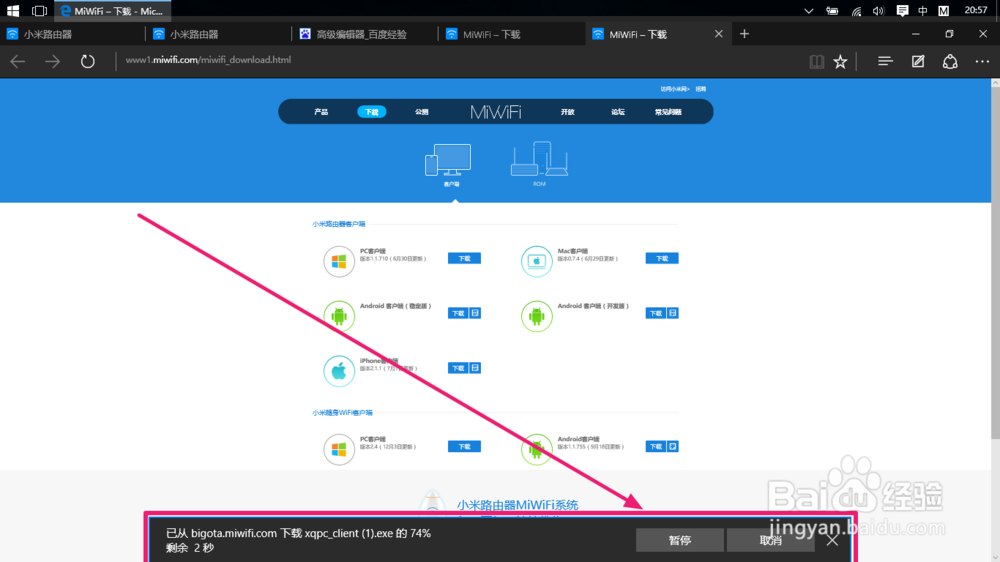Switch to the 高级编辑器_百度经验 tab
Image resolution: width=1000 pixels, height=562 pixels.
coord(365,34)
